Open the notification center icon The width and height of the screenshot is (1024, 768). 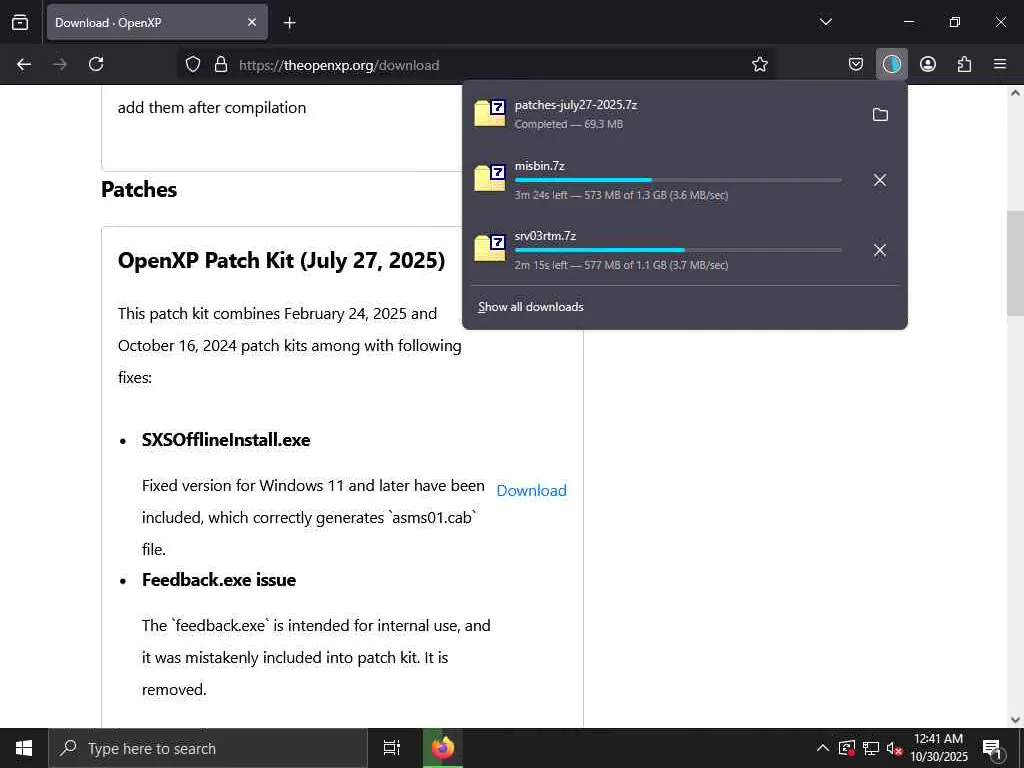click(x=991, y=748)
